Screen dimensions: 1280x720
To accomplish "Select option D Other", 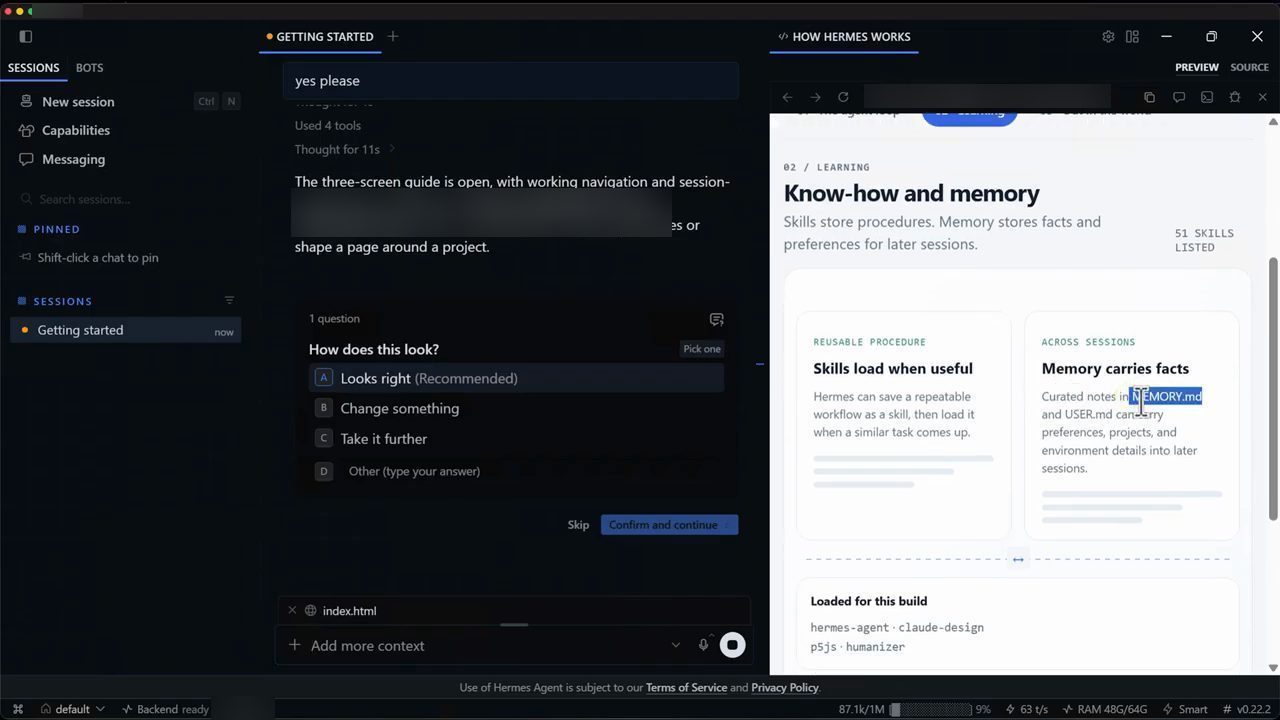I will tap(516, 471).
